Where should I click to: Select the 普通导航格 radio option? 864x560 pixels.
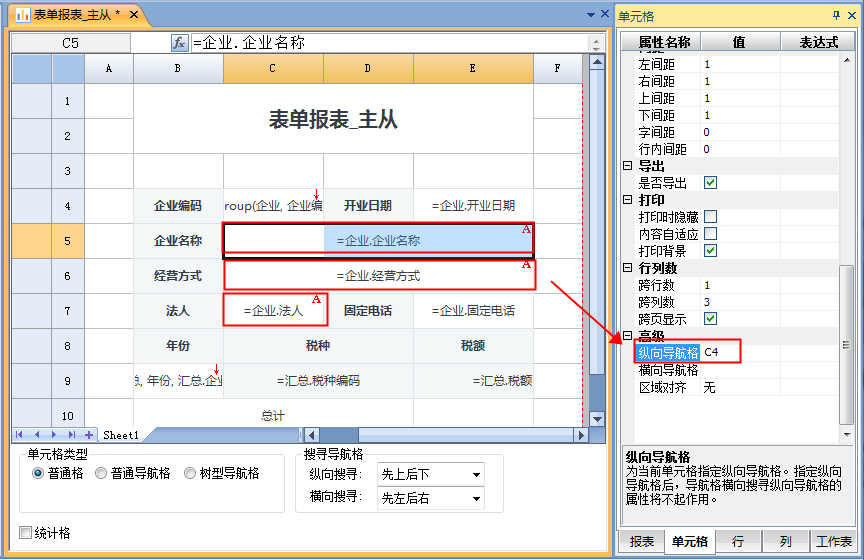click(x=101, y=474)
